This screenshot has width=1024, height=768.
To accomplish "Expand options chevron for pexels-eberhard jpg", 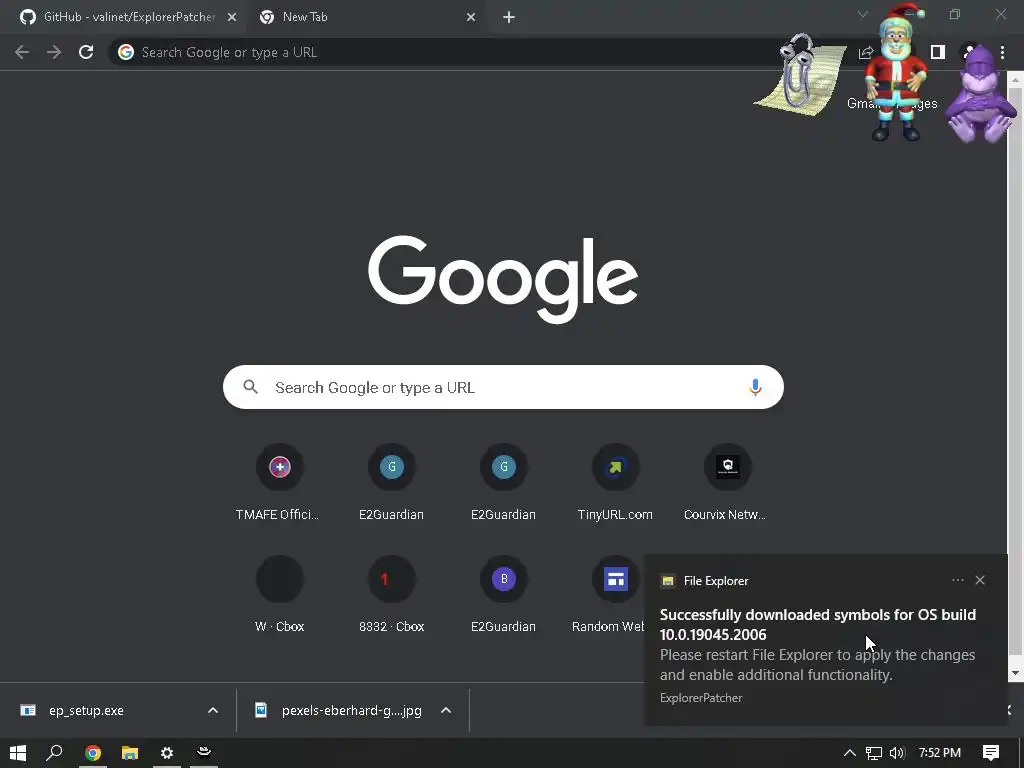I will [446, 711].
